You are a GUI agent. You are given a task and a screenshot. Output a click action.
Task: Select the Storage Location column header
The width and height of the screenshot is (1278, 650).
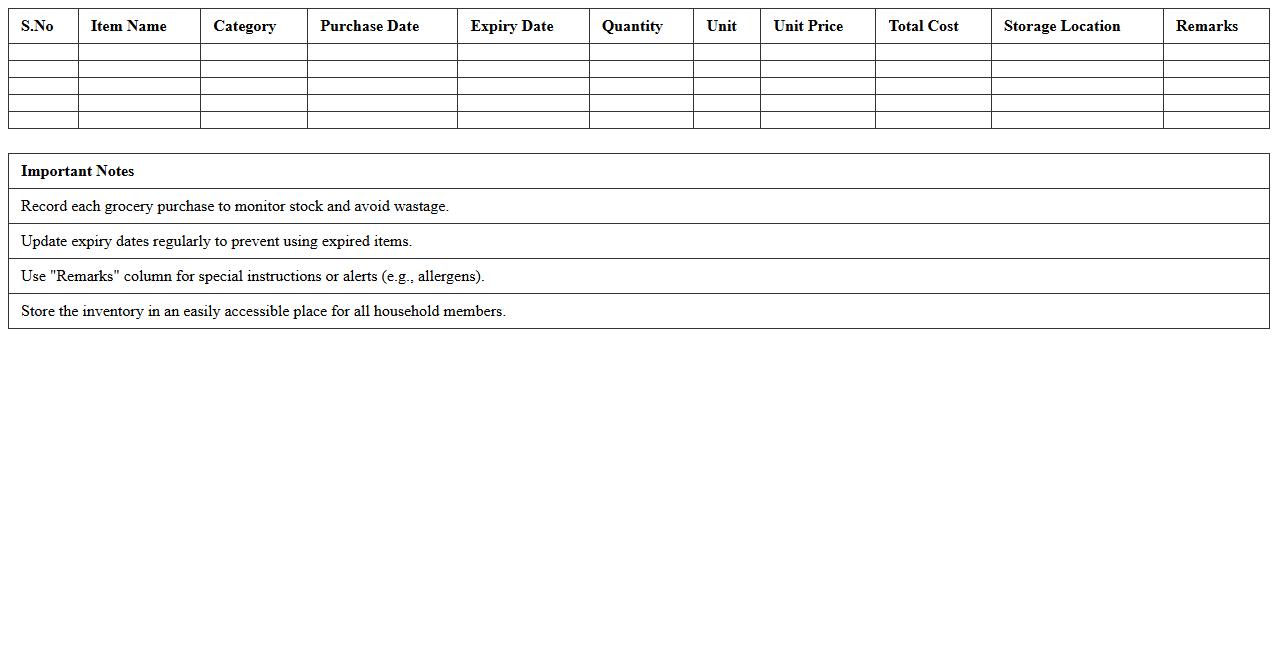[x=1061, y=26]
